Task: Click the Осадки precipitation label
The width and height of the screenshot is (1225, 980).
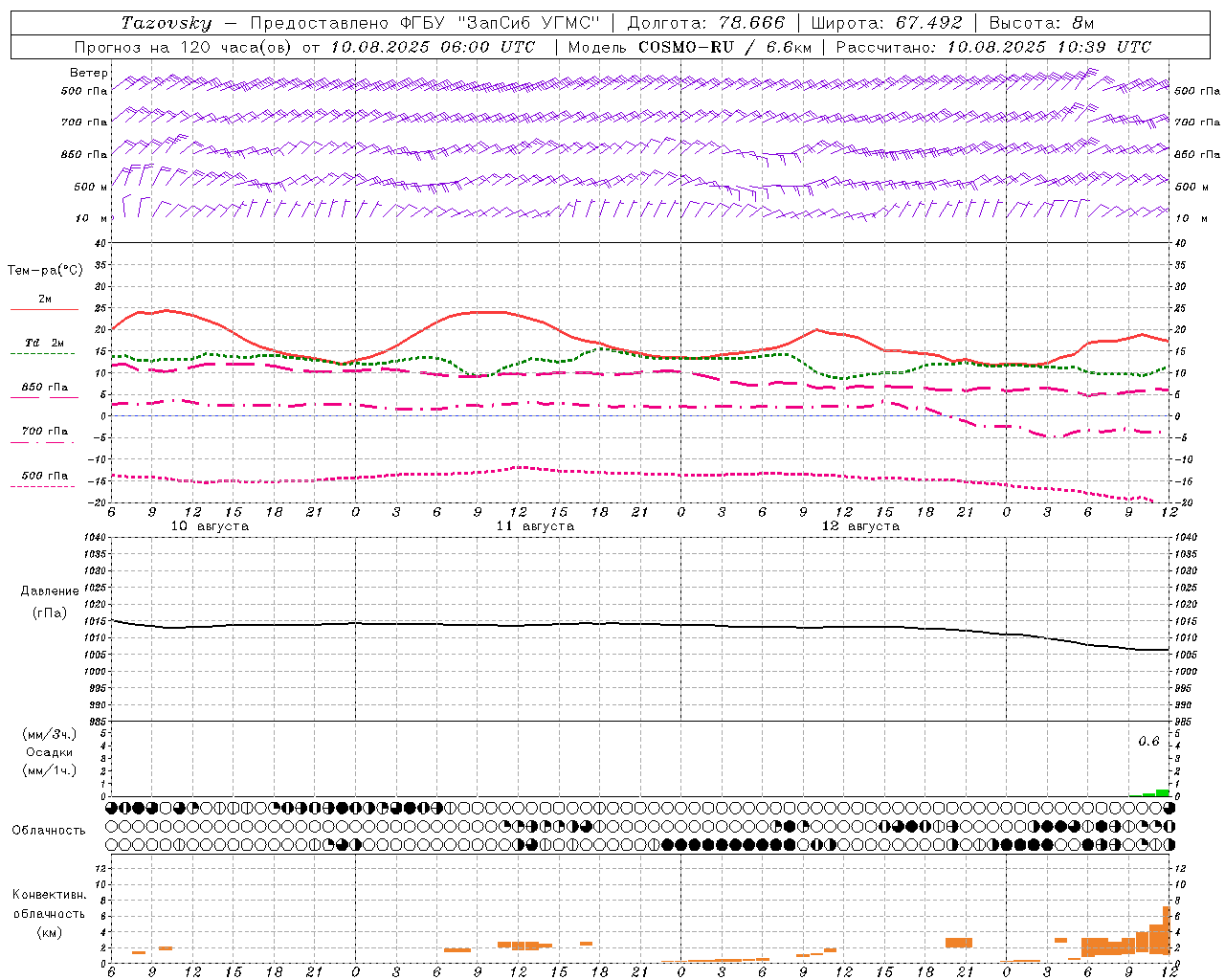Action: 50,752
